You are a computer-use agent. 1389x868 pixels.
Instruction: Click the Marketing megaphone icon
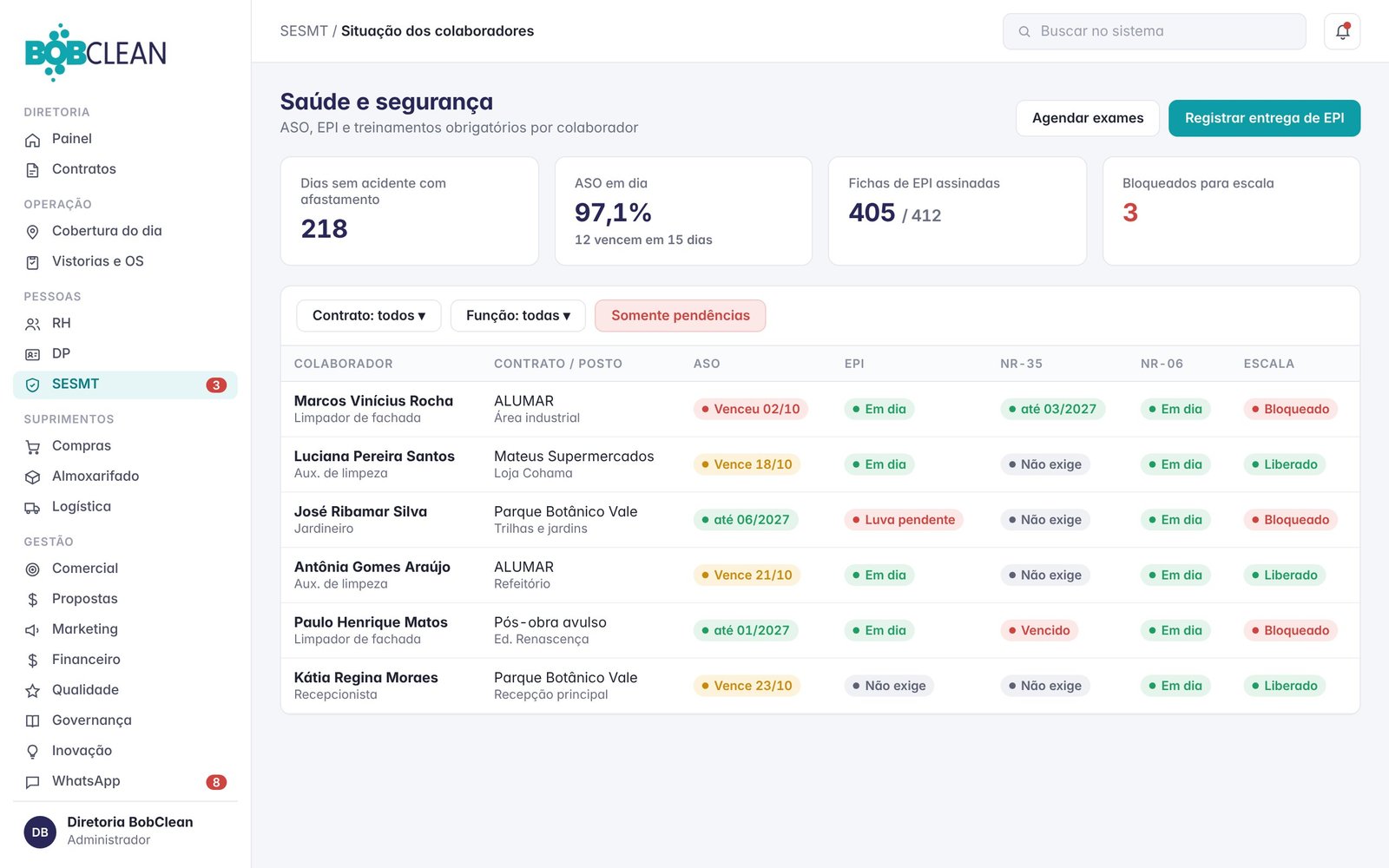33,630
